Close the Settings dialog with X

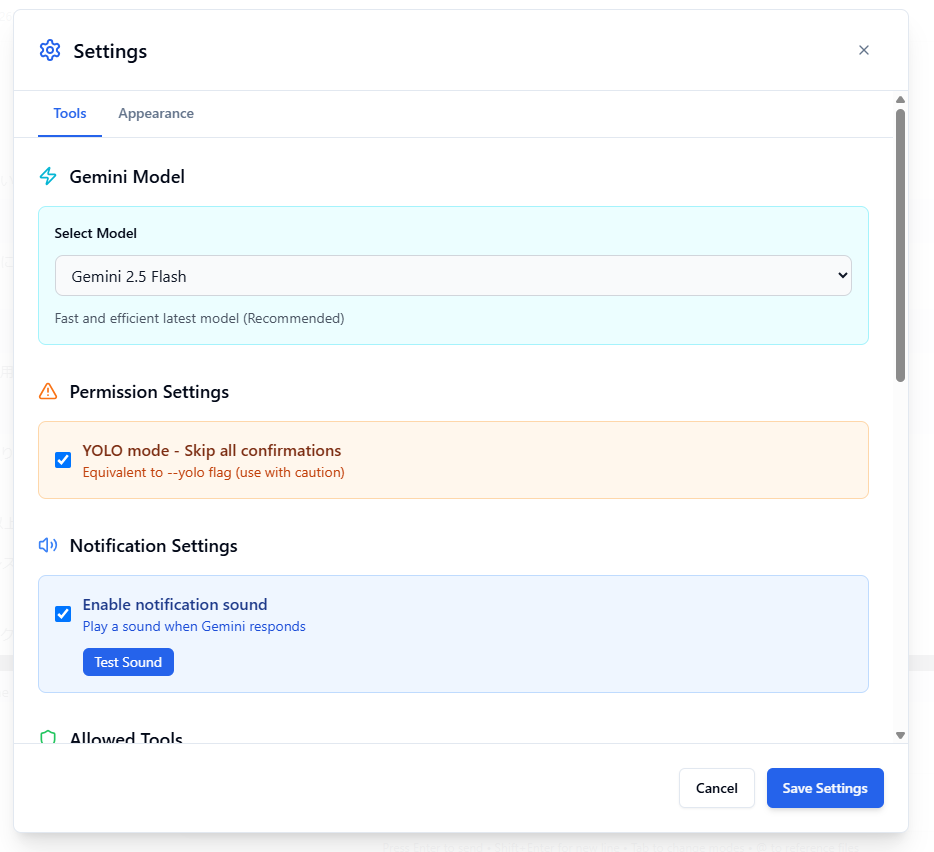[864, 50]
